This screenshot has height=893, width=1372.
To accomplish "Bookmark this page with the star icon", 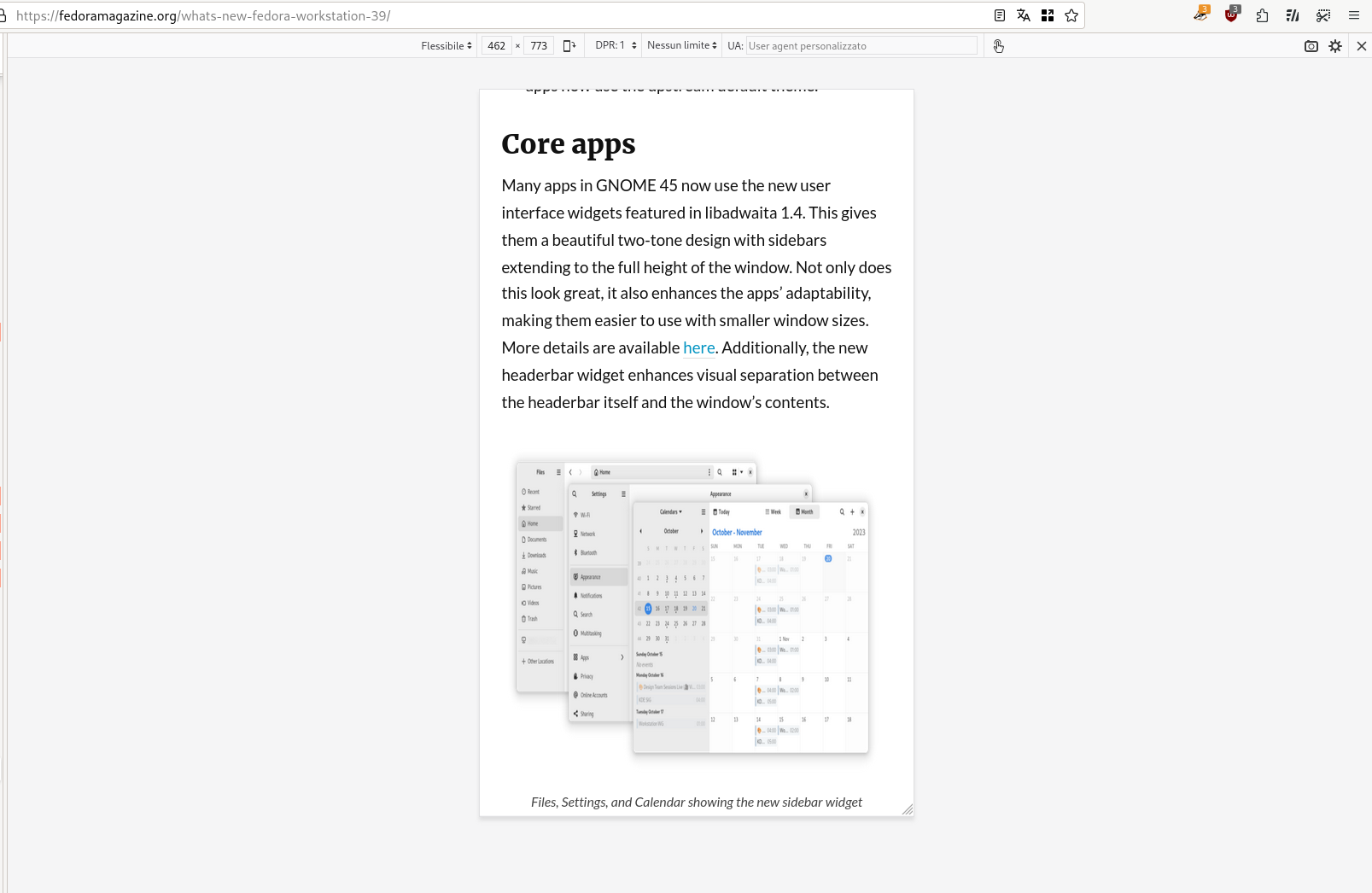I will (1071, 15).
